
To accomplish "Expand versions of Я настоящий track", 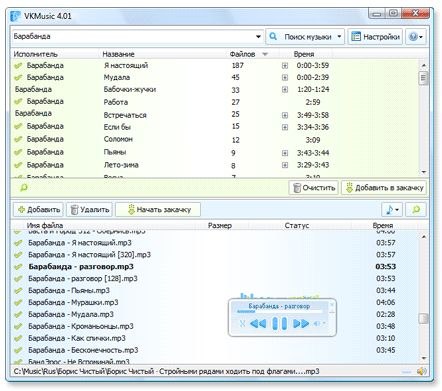I will [x=285, y=66].
